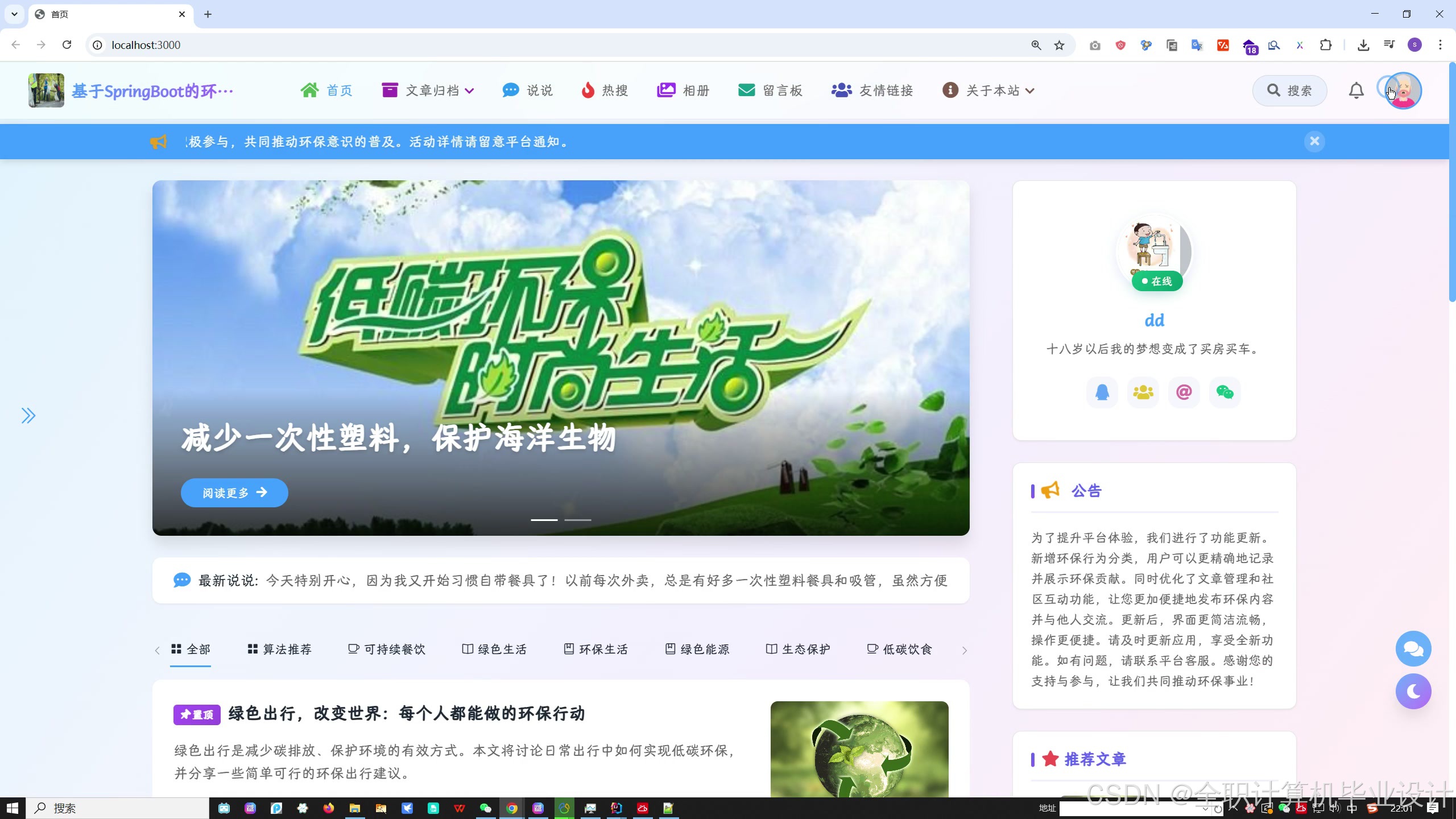Close the blue announcement banner
Viewport: 1456px width, 819px height.
click(1314, 141)
